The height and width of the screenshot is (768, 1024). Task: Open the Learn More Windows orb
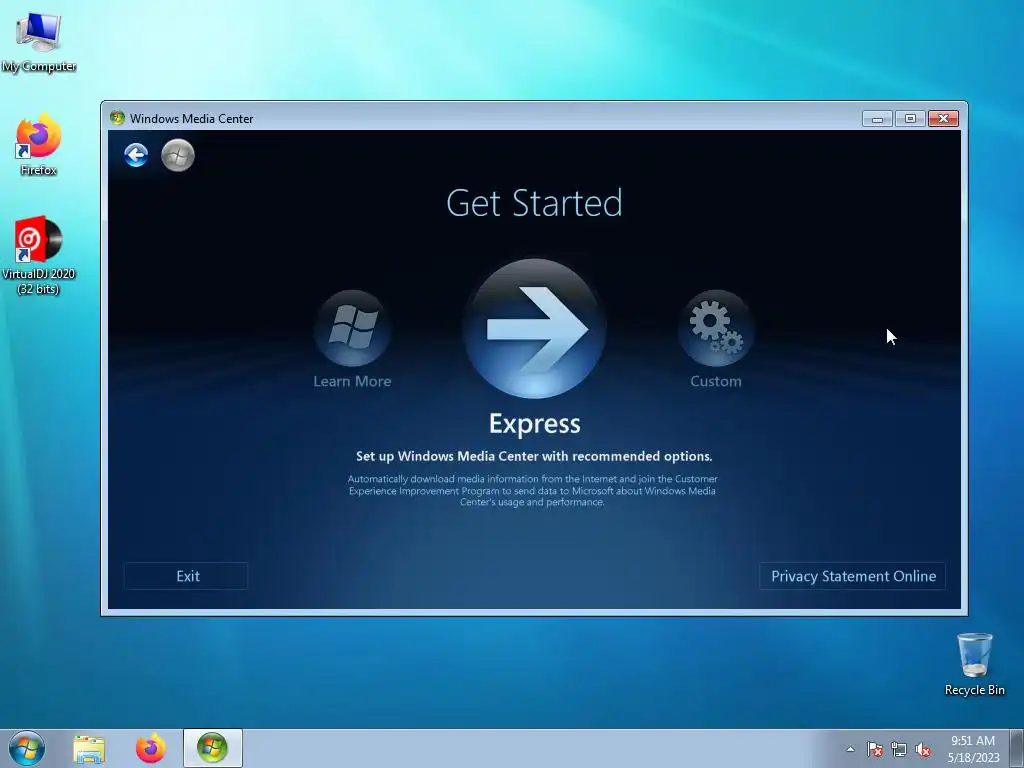(x=353, y=328)
